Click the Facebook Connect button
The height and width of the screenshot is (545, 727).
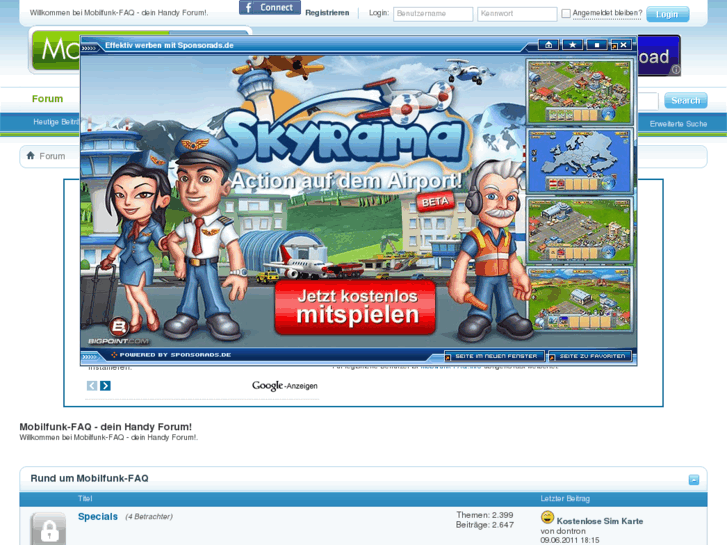[270, 7]
